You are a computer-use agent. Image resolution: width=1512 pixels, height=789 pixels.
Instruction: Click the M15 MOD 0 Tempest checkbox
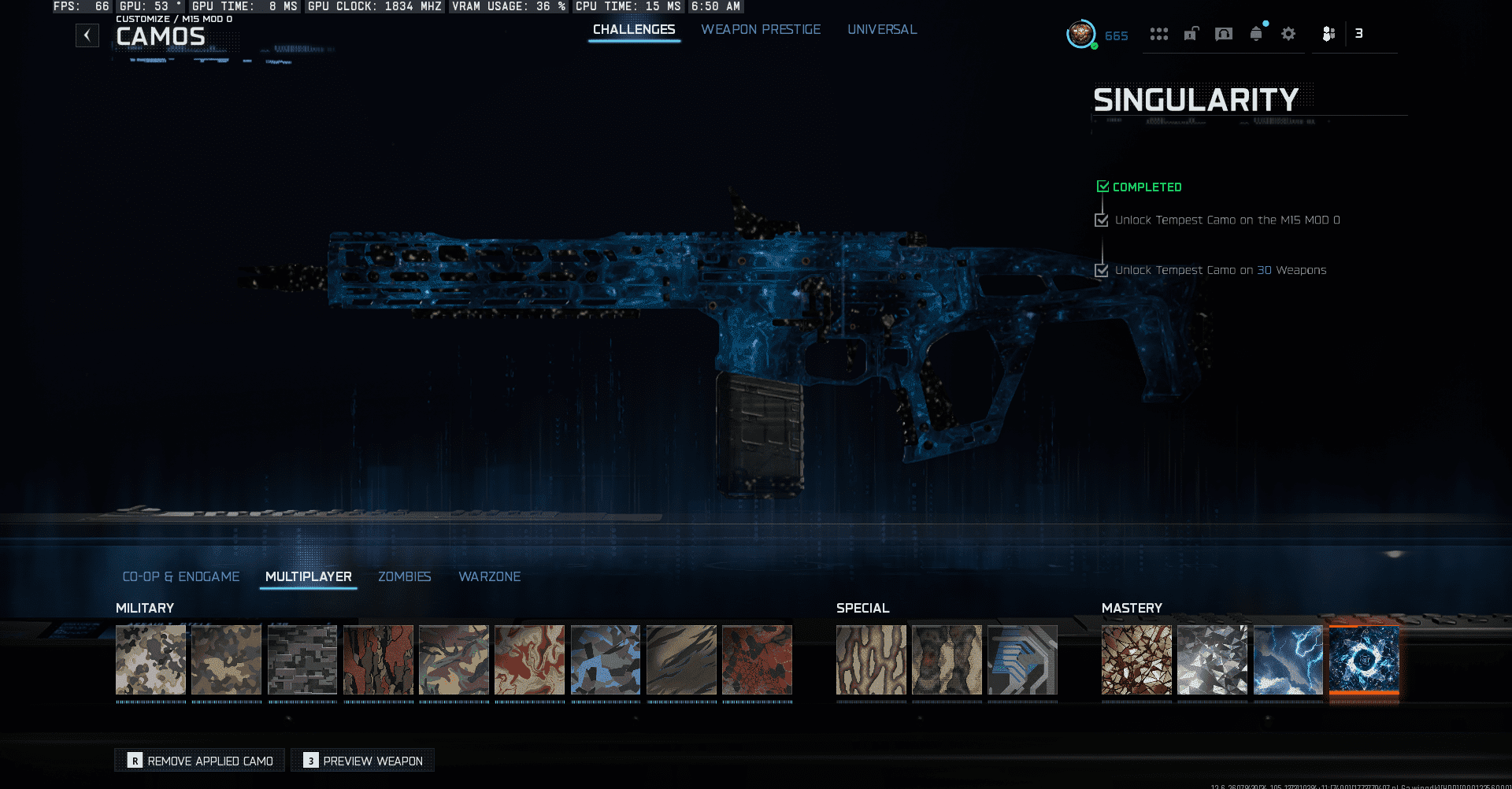click(x=1102, y=220)
